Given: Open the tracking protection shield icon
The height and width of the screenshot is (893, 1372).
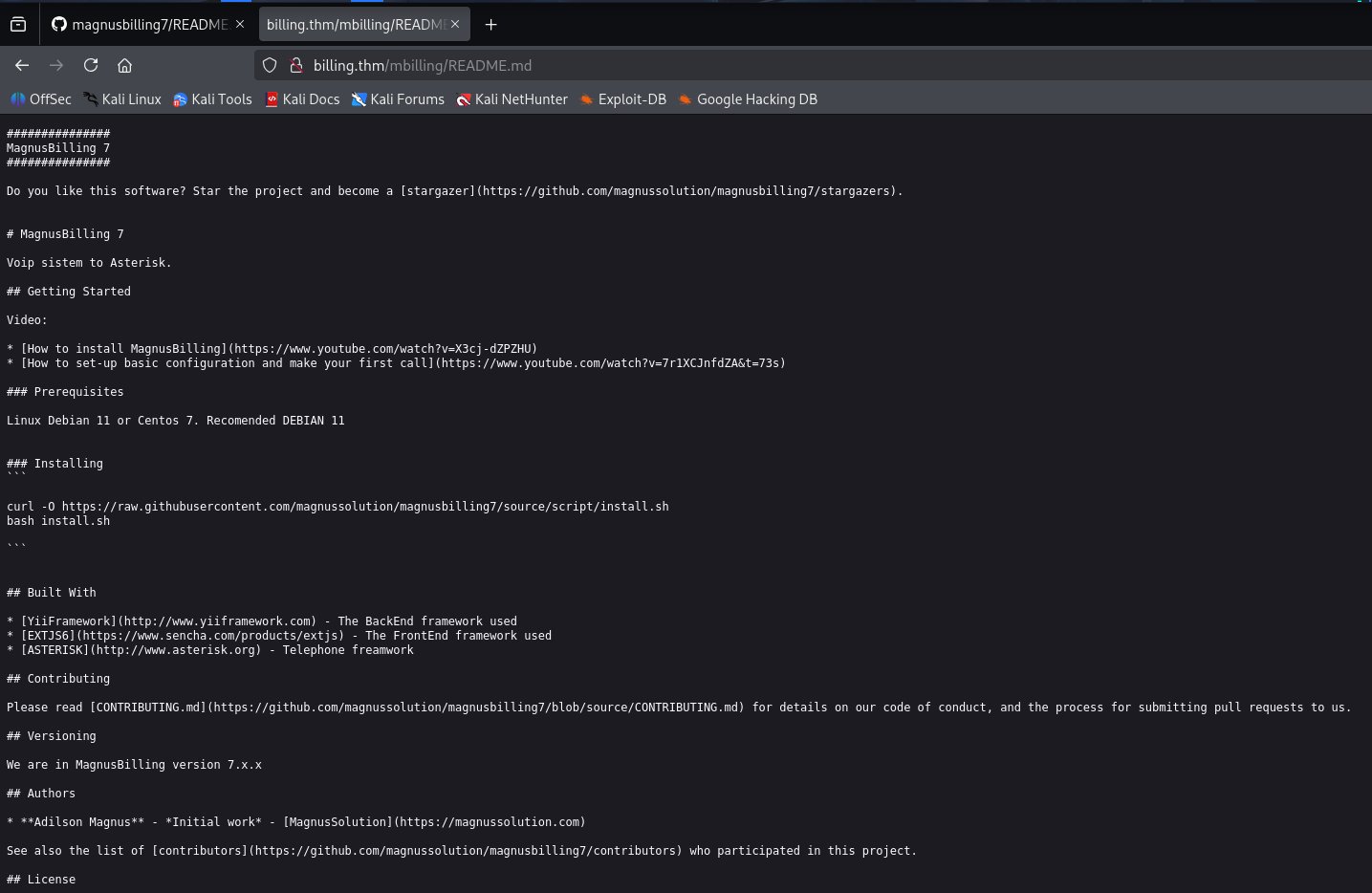Looking at the screenshot, I should tap(270, 65).
